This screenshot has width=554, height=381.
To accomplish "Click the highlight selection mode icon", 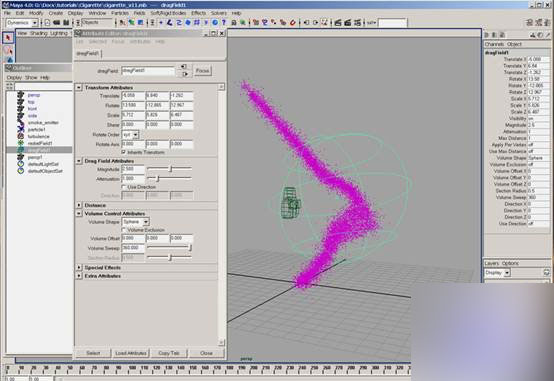I will coord(243,23).
